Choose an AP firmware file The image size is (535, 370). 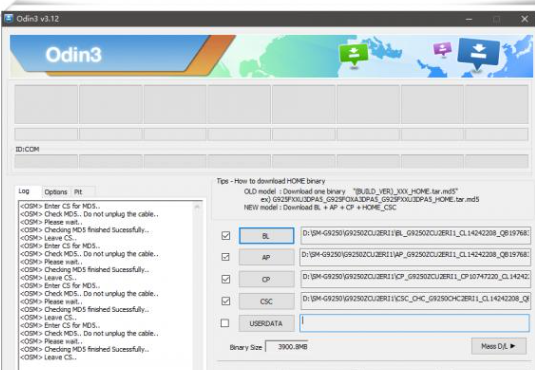coord(266,257)
